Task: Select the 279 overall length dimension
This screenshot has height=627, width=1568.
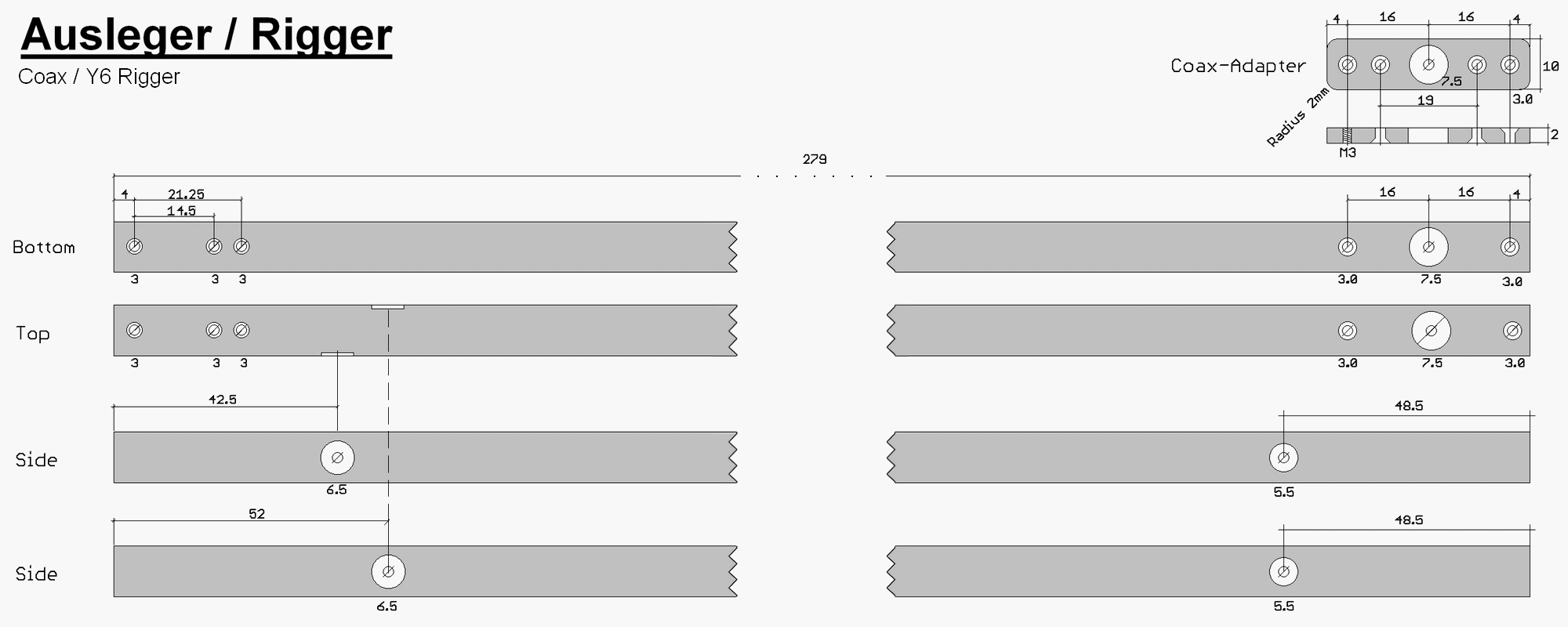Action: [x=815, y=159]
